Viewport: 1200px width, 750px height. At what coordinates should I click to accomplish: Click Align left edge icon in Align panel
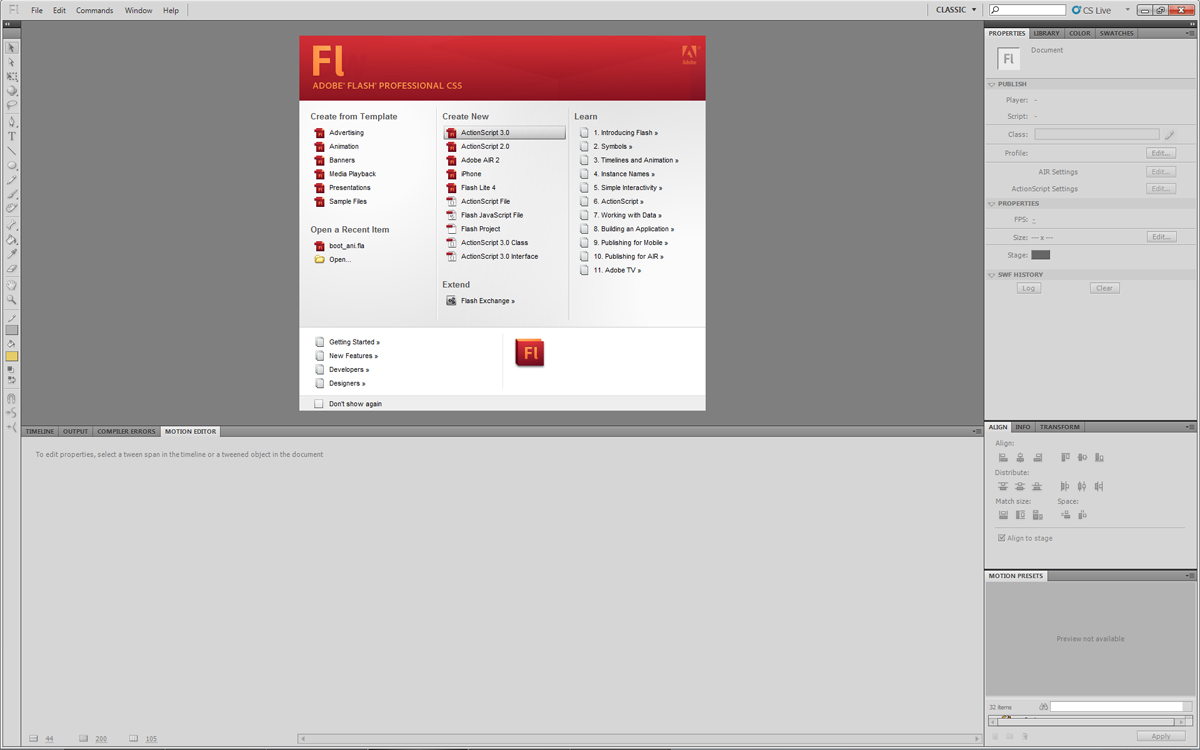point(1003,458)
